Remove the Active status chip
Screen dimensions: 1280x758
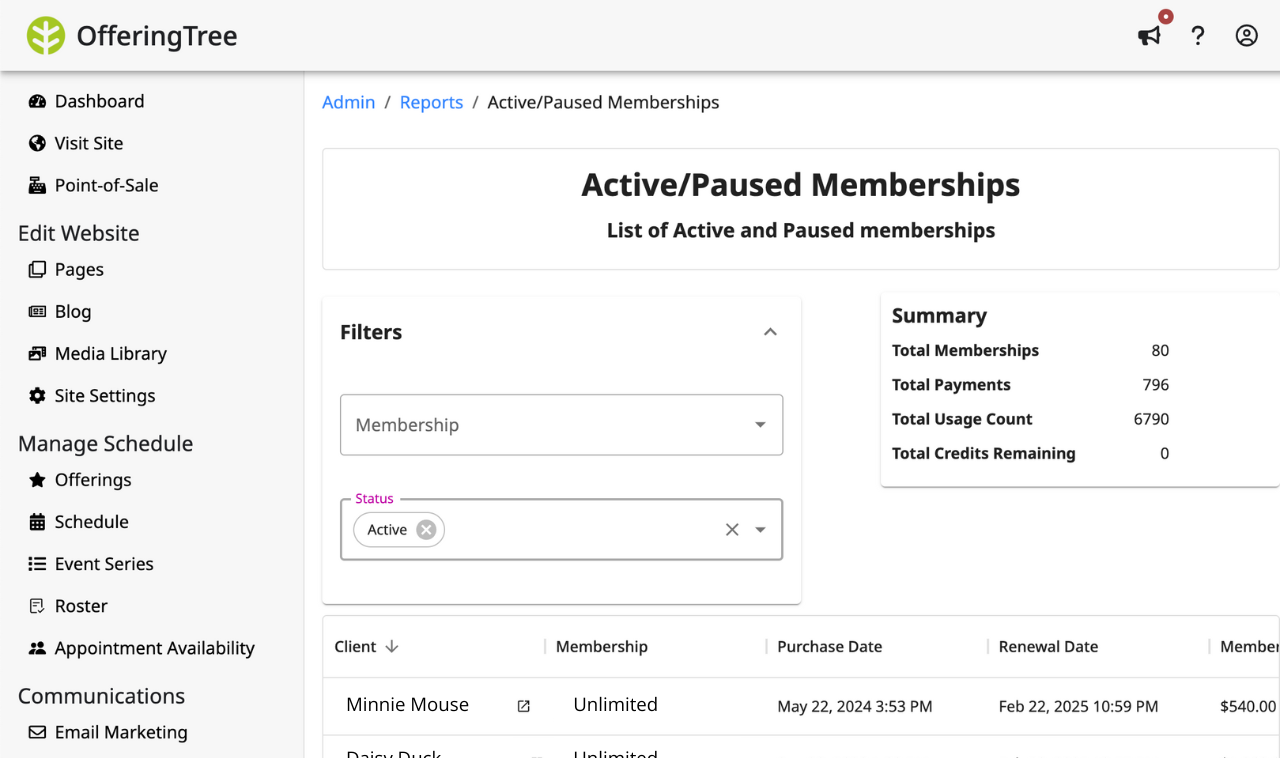coord(426,530)
